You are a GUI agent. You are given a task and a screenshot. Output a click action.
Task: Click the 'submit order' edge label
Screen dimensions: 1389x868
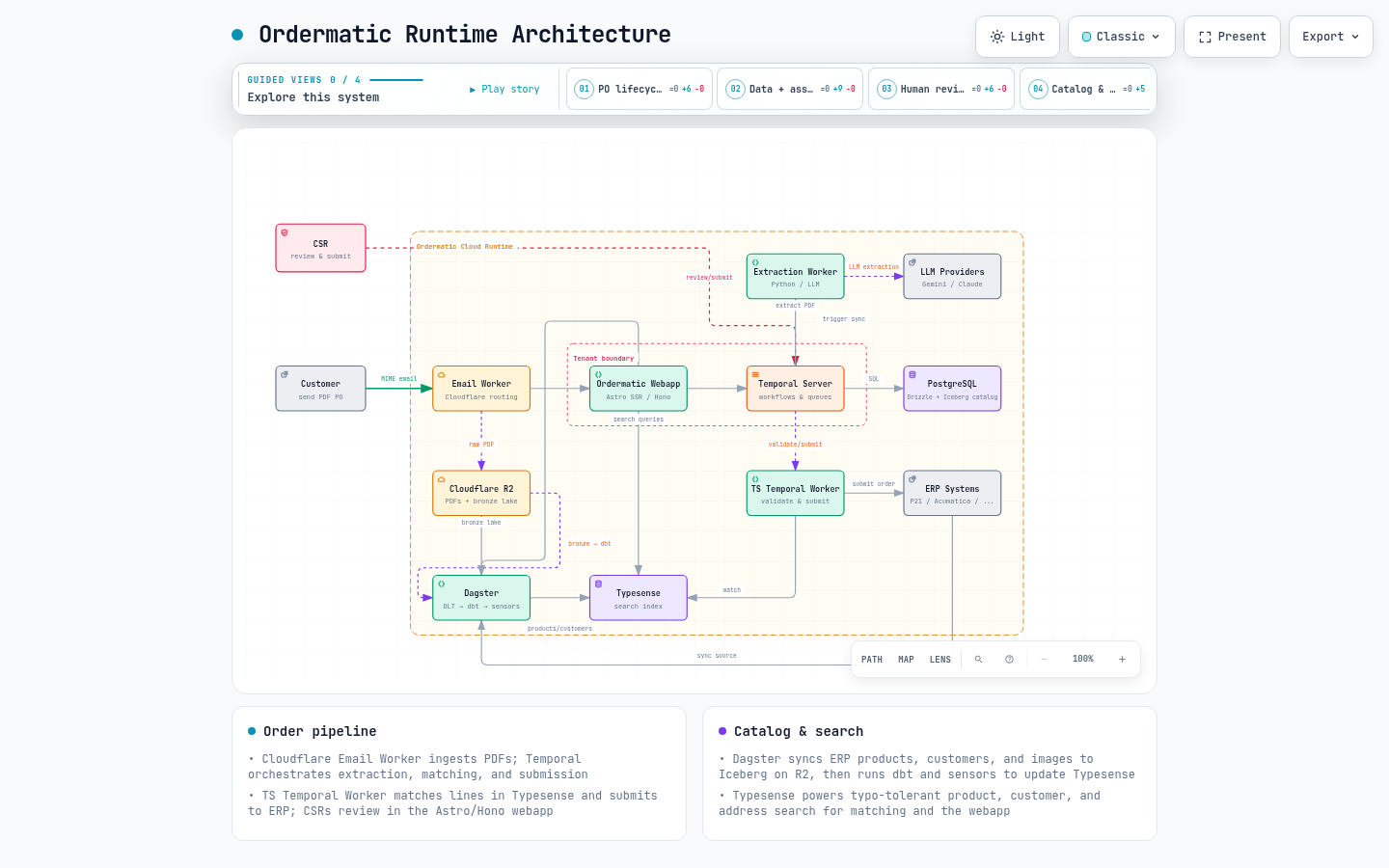[874, 484]
